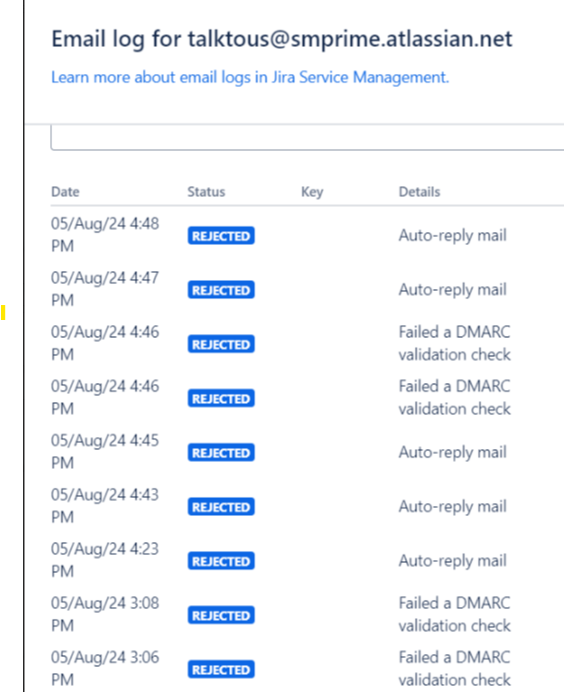The height and width of the screenshot is (692, 564).
Task: Click the Status column header
Action: click(x=206, y=192)
